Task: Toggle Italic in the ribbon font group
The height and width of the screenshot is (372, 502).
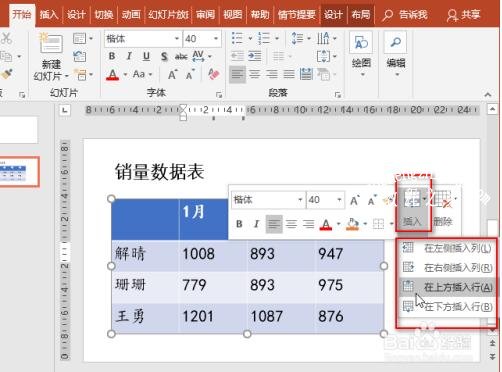Action: (x=129, y=56)
